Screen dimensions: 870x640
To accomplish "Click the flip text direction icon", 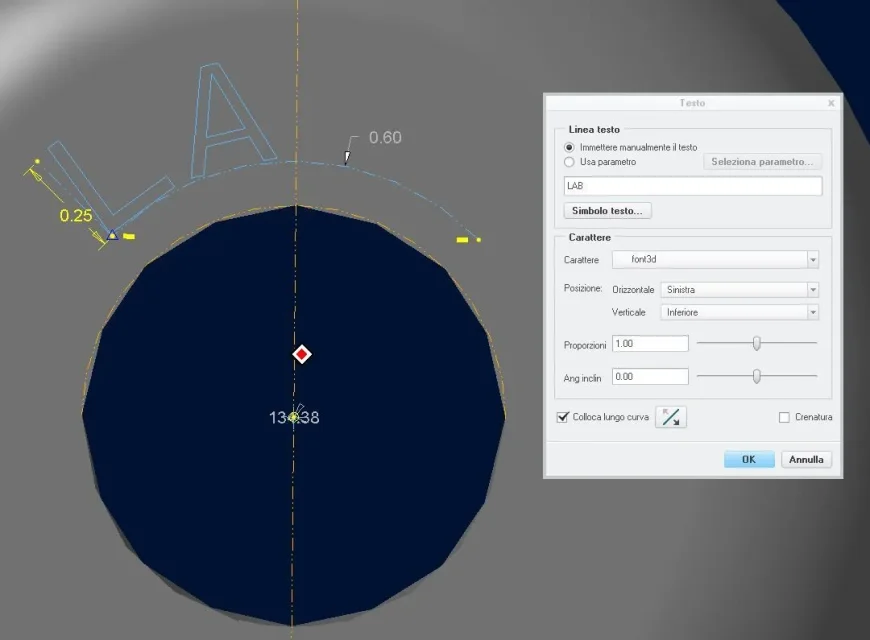I will click(671, 417).
